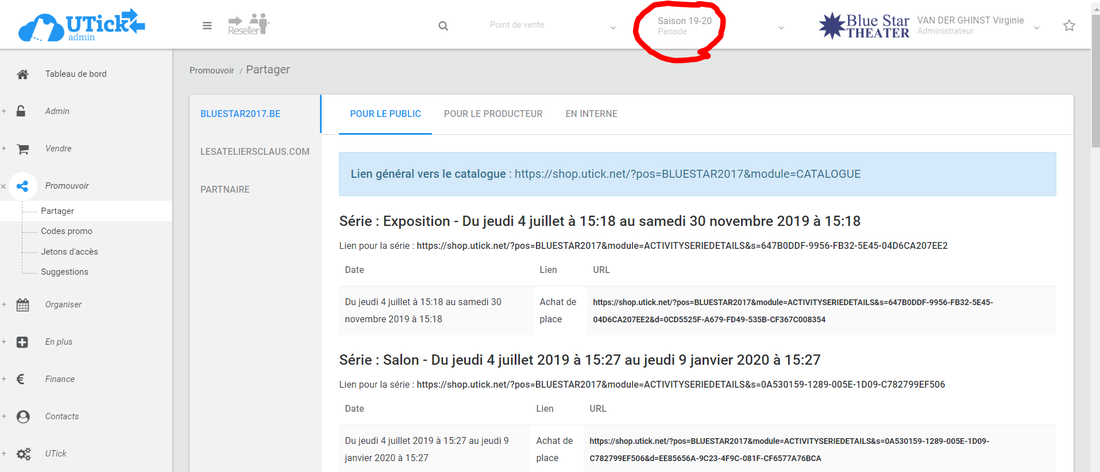Switch to the En interne tab
The width and height of the screenshot is (1100, 472).
click(591, 114)
